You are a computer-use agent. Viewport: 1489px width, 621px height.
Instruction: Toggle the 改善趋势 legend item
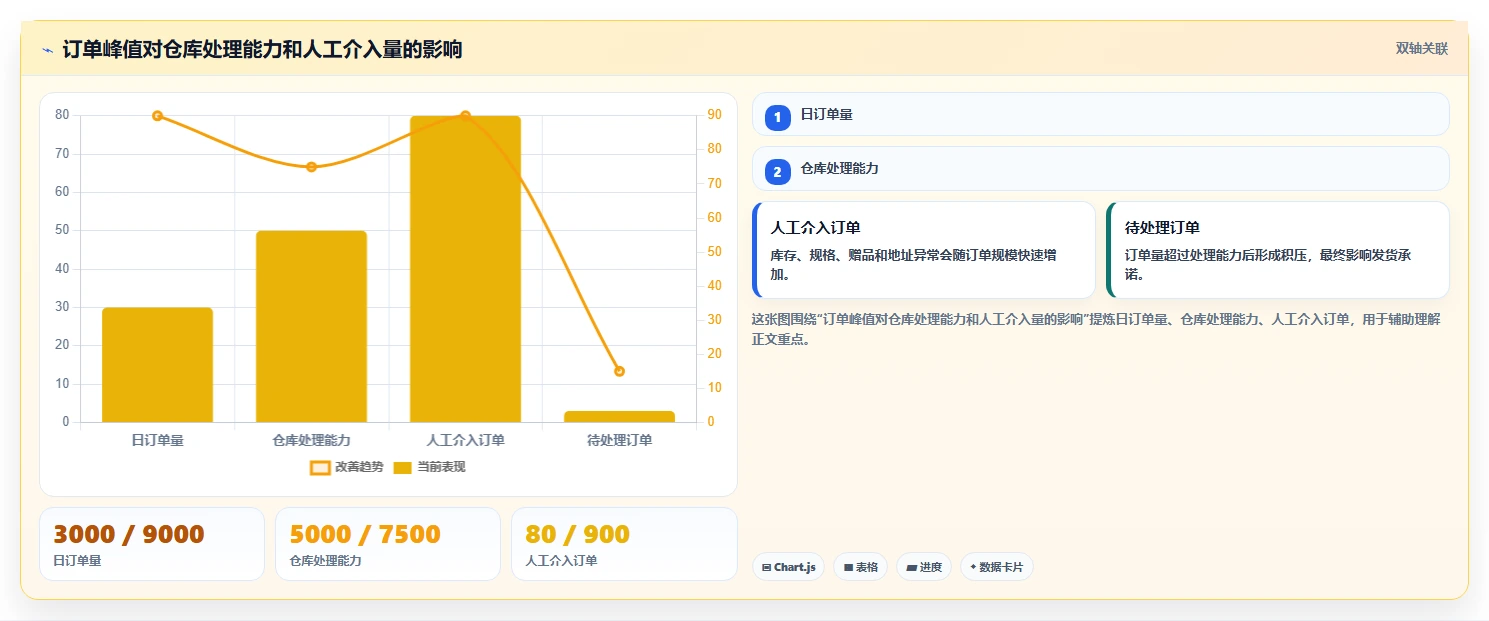[347, 467]
